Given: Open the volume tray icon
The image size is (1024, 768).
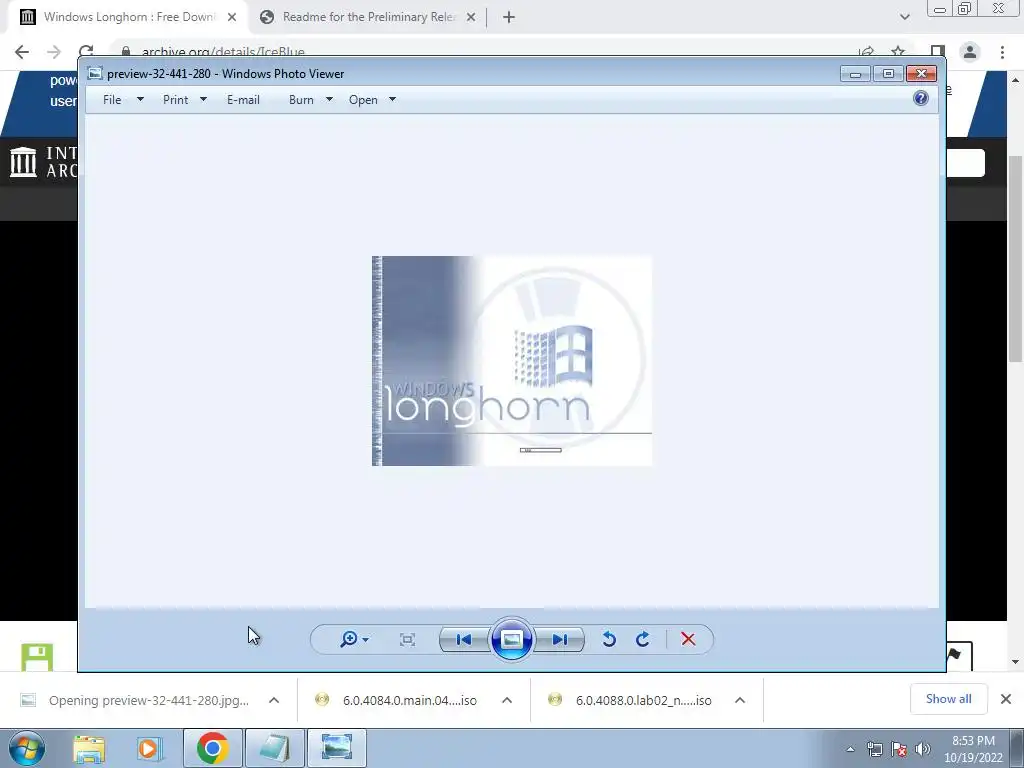Looking at the screenshot, I should coord(922,749).
